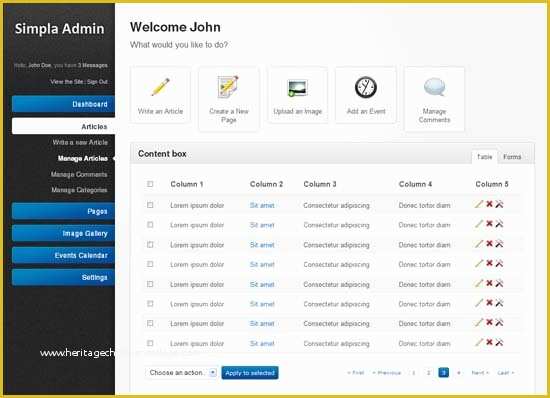
Task: Open the Image Gallery sidebar menu
Action: [63, 233]
